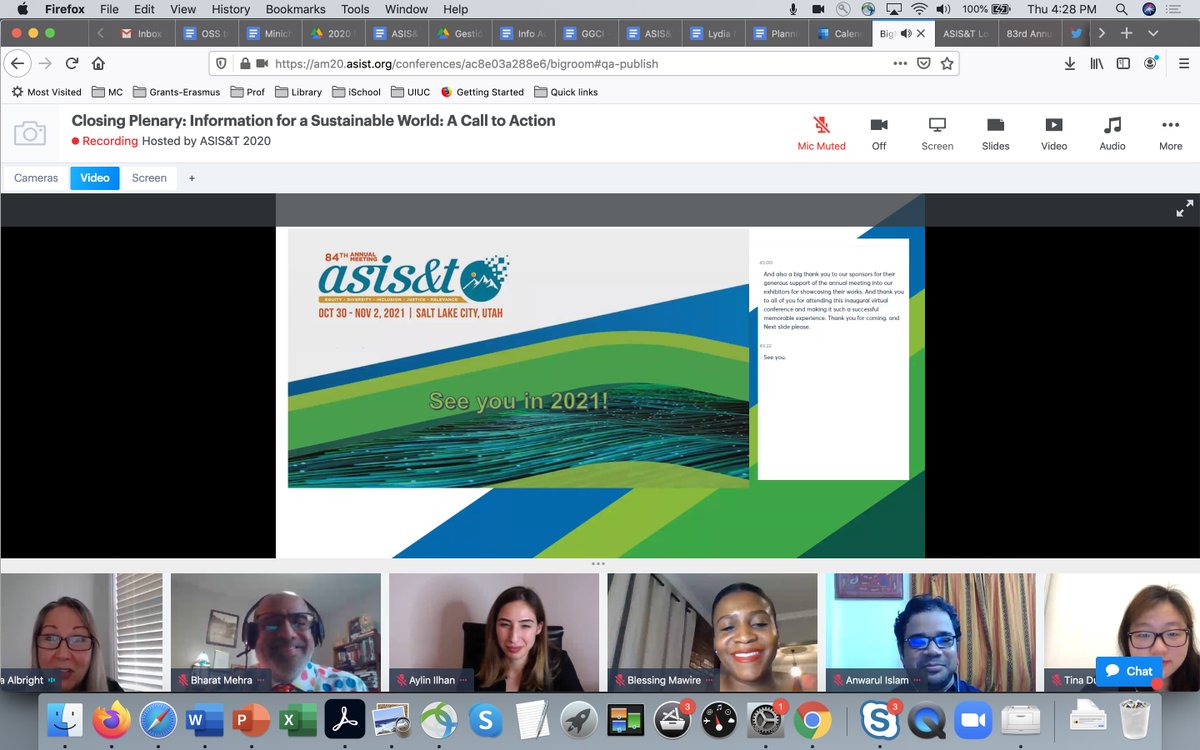The image size is (1200, 750).
Task: Open Spotlight search in menu bar
Action: tap(1122, 9)
